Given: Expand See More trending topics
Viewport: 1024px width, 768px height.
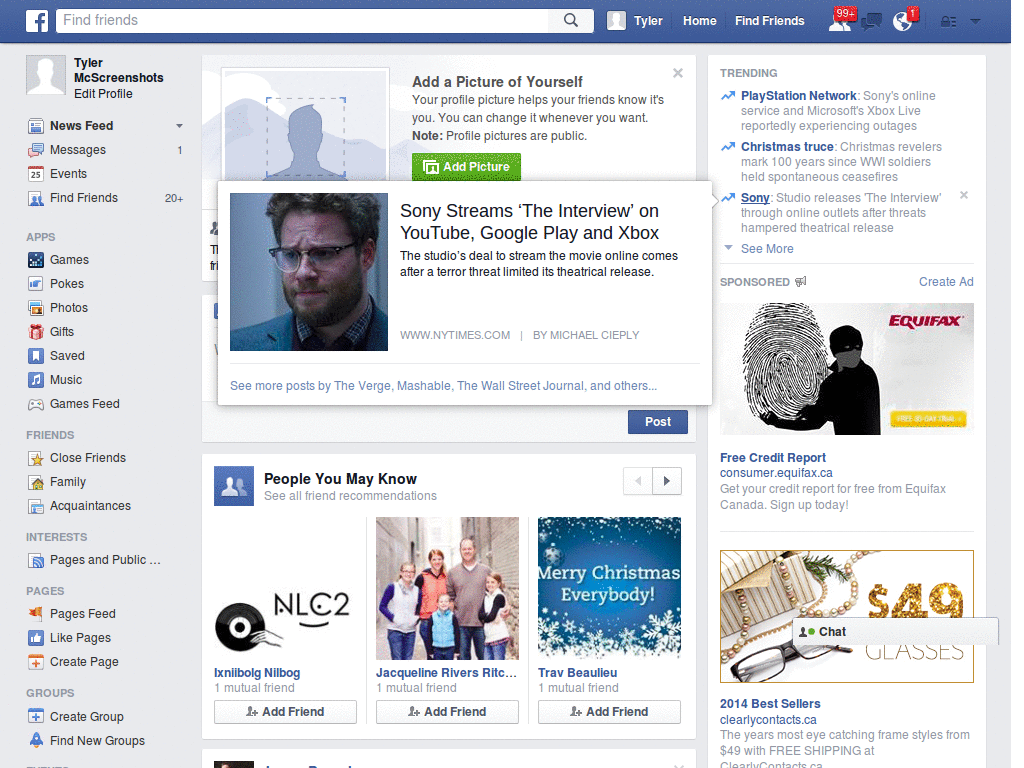Looking at the screenshot, I should (767, 249).
